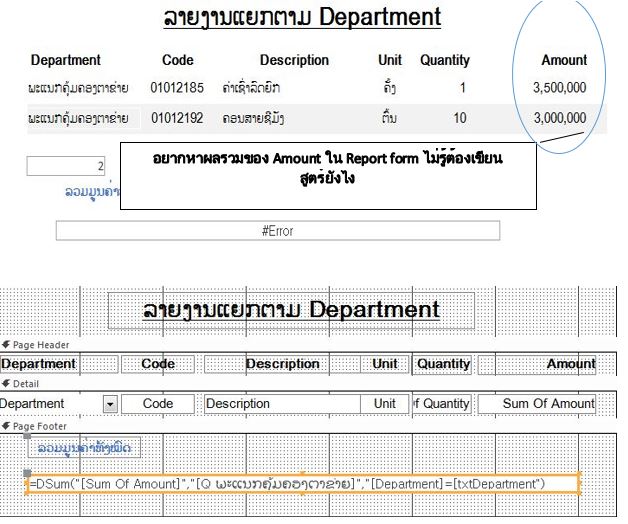Click the DSum formula text box

(300, 484)
